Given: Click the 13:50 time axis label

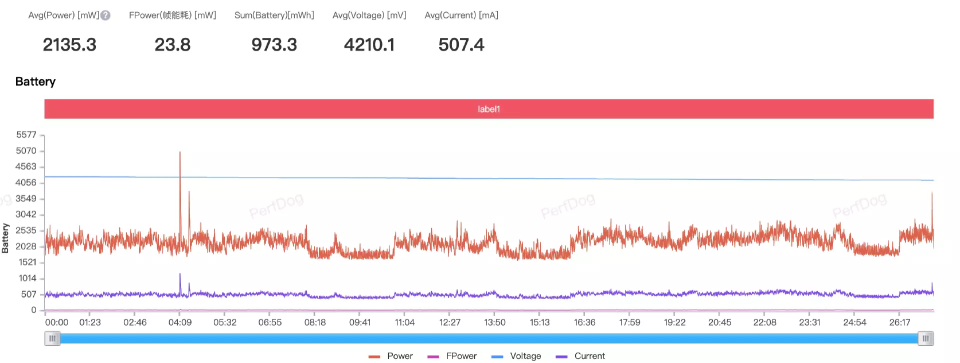Looking at the screenshot, I should (x=495, y=322).
